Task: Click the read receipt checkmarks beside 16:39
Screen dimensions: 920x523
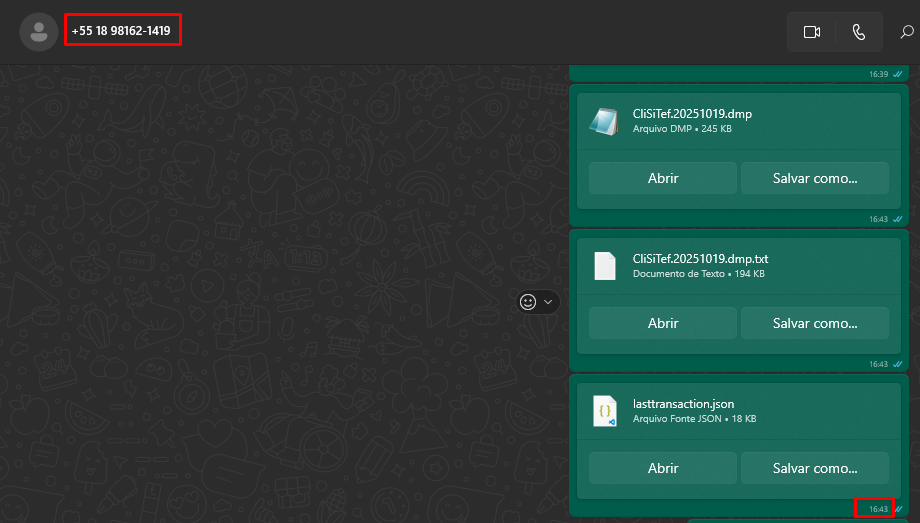Action: click(x=898, y=74)
